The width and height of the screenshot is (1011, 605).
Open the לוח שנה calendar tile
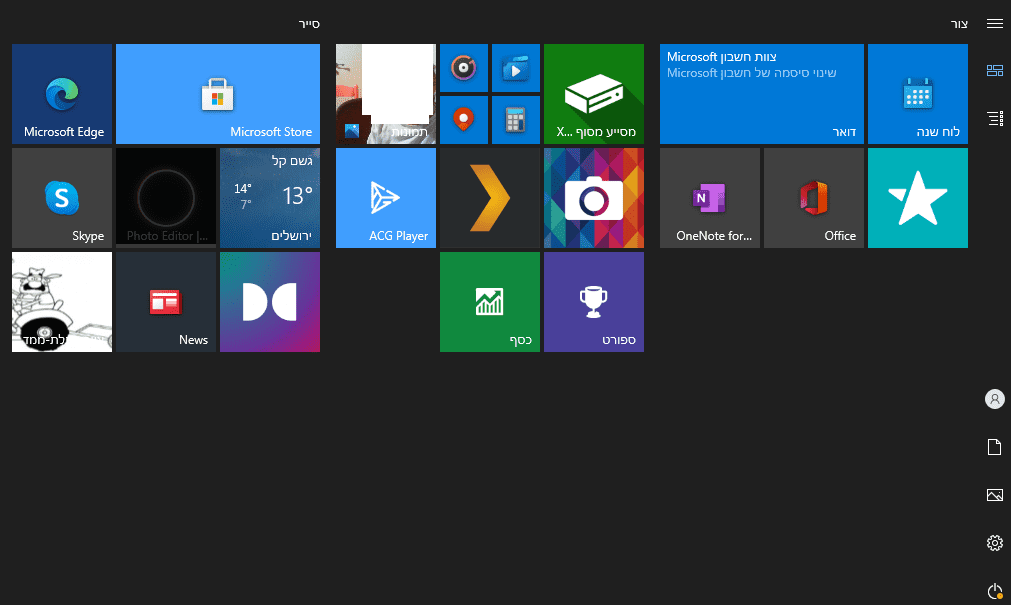tap(918, 94)
